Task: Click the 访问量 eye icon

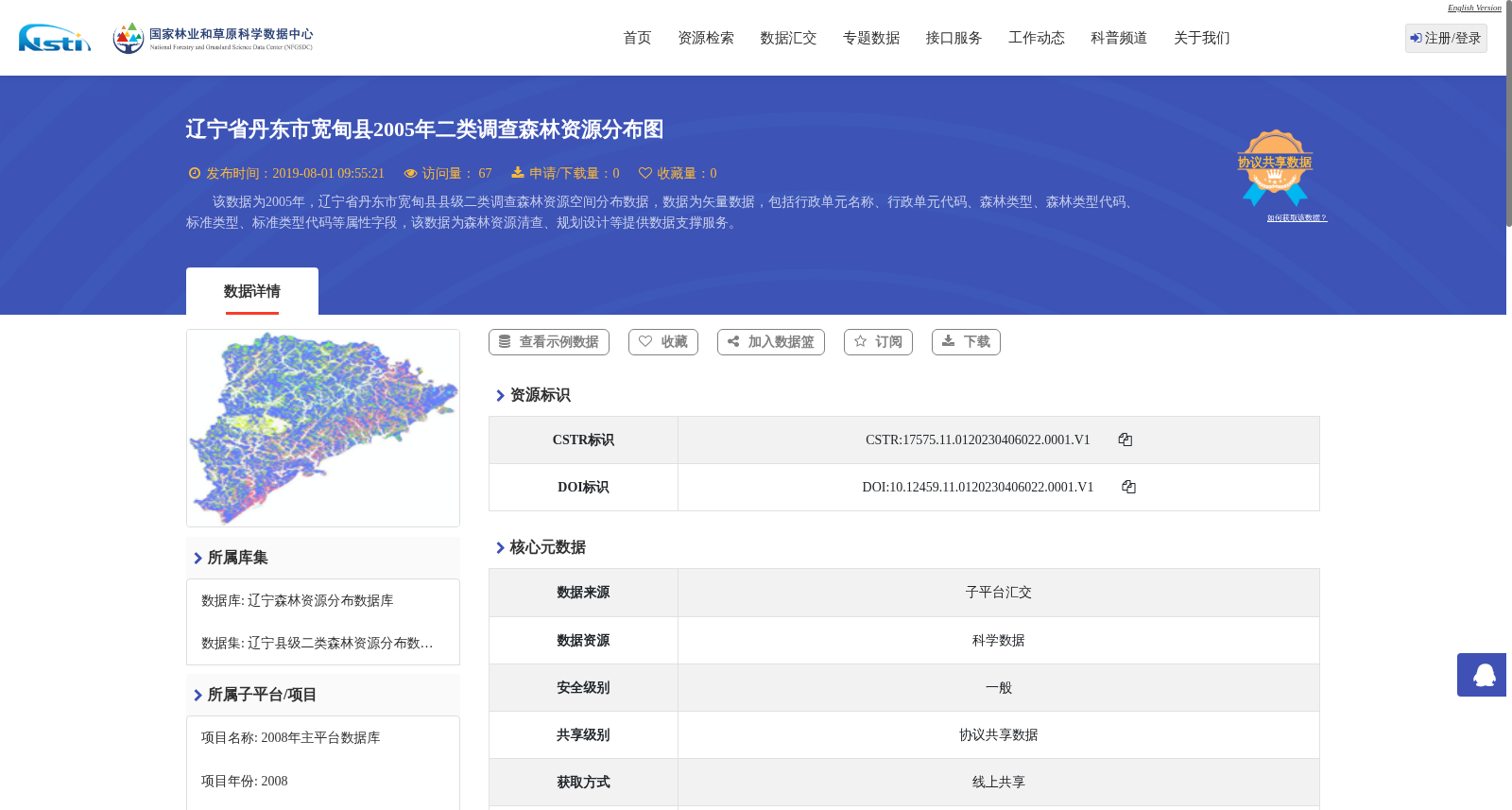Action: pos(410,173)
